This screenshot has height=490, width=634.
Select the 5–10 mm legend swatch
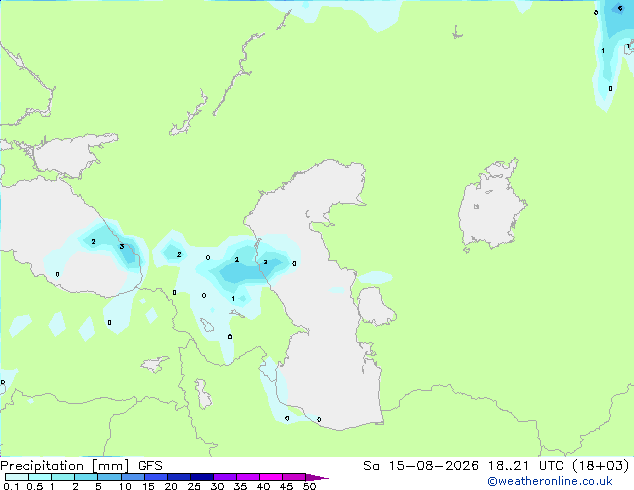[x=110, y=477]
